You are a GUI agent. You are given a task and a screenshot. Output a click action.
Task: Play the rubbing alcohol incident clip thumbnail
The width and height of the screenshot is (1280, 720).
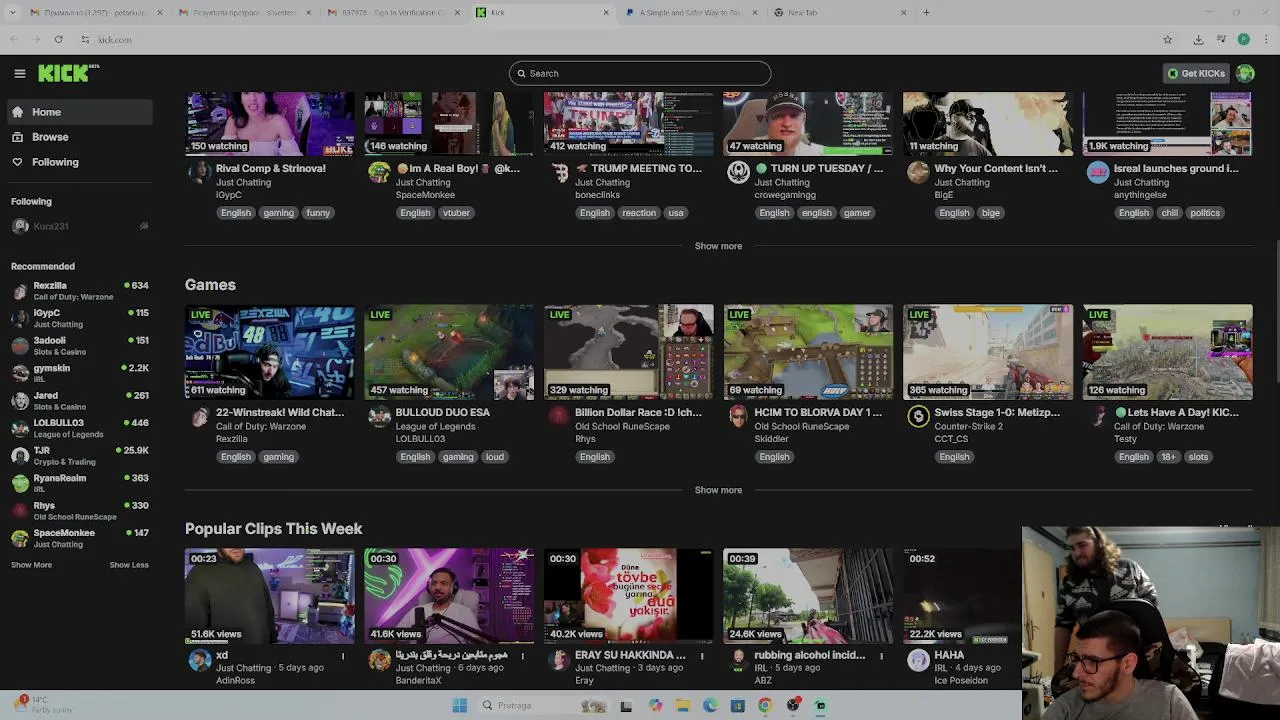point(808,596)
